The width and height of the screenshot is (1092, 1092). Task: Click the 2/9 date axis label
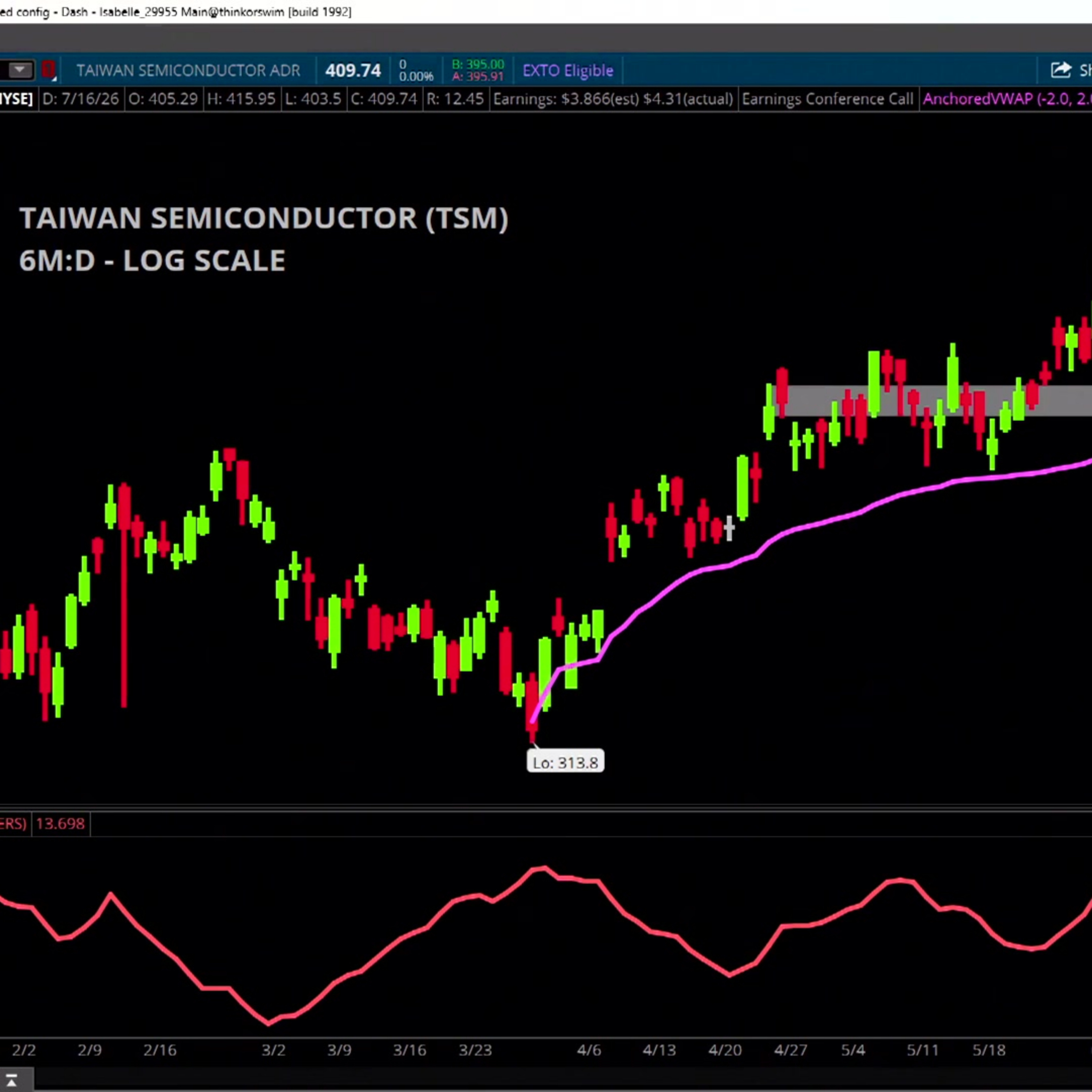[89, 1050]
